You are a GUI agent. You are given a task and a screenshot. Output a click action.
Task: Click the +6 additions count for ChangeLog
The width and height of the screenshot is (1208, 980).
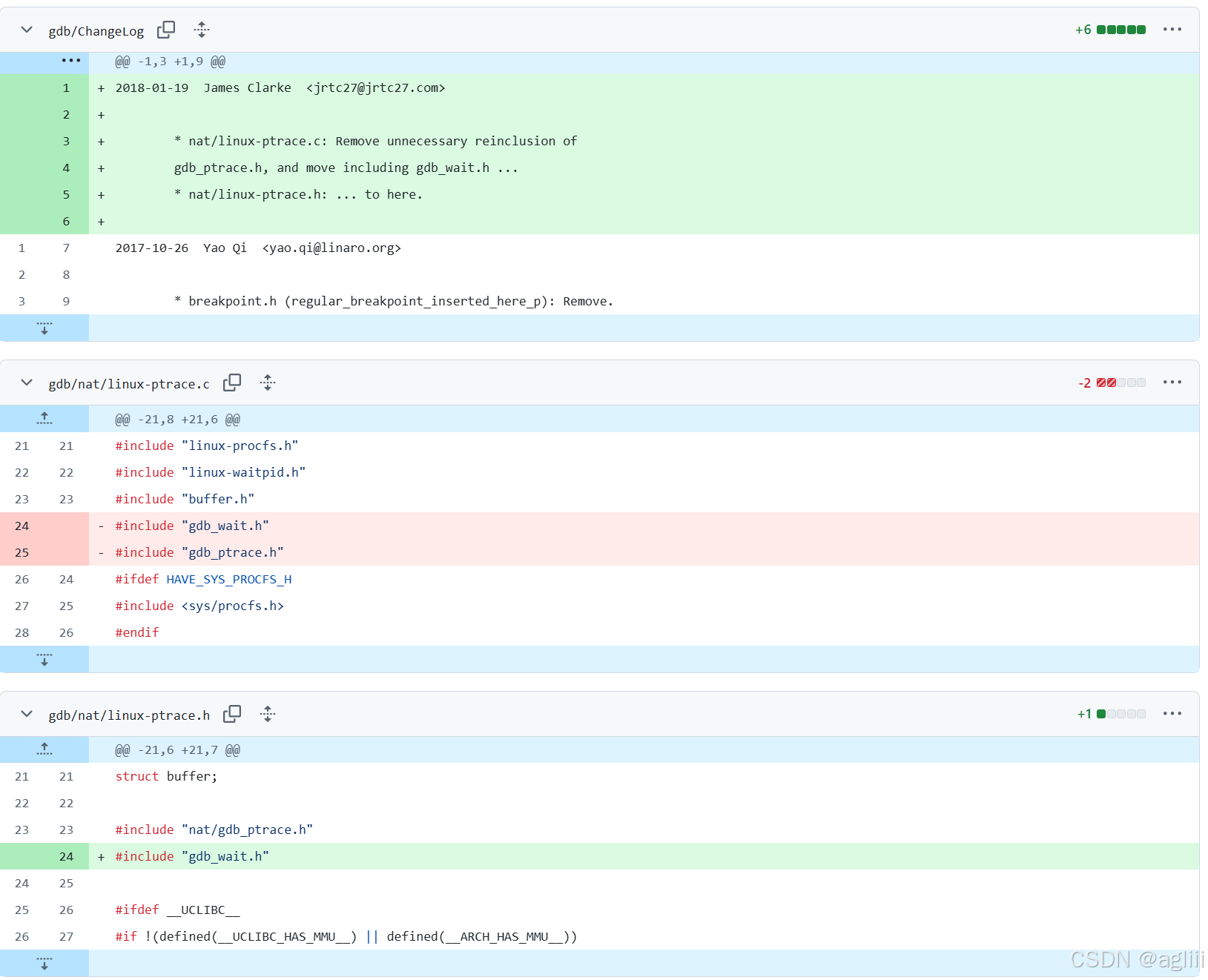[x=1083, y=30]
